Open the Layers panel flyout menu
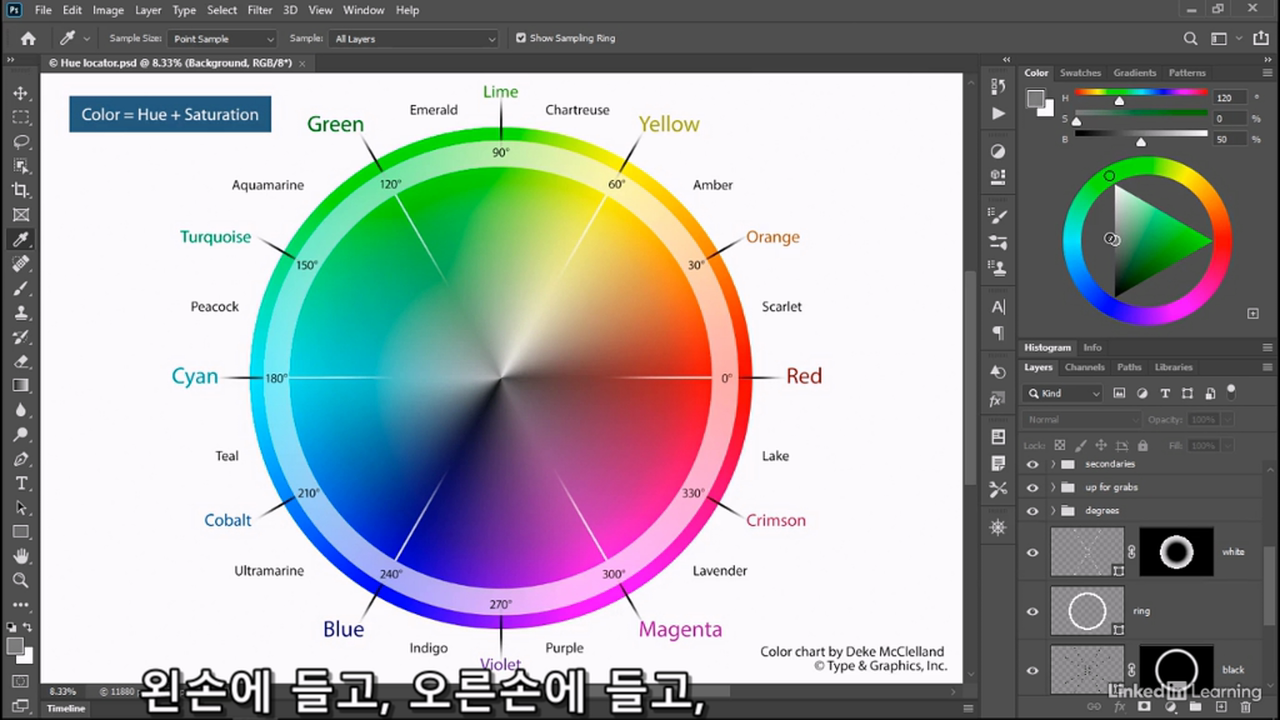The height and width of the screenshot is (720, 1280). [x=1267, y=368]
